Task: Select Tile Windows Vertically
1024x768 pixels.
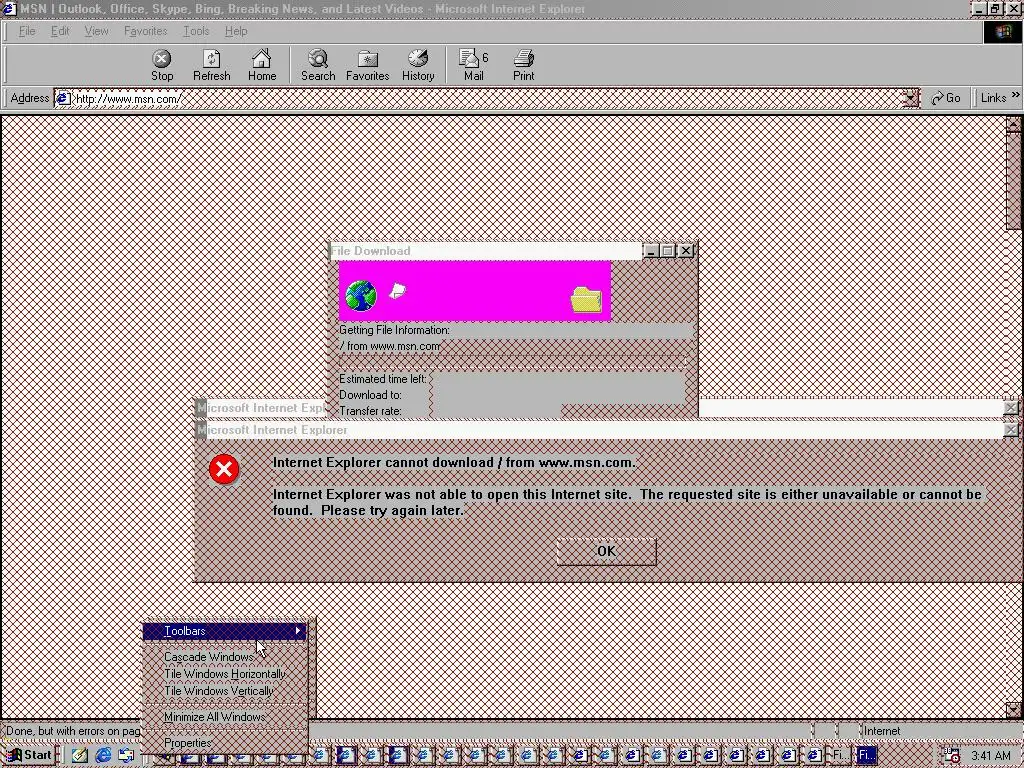Action: (x=225, y=690)
